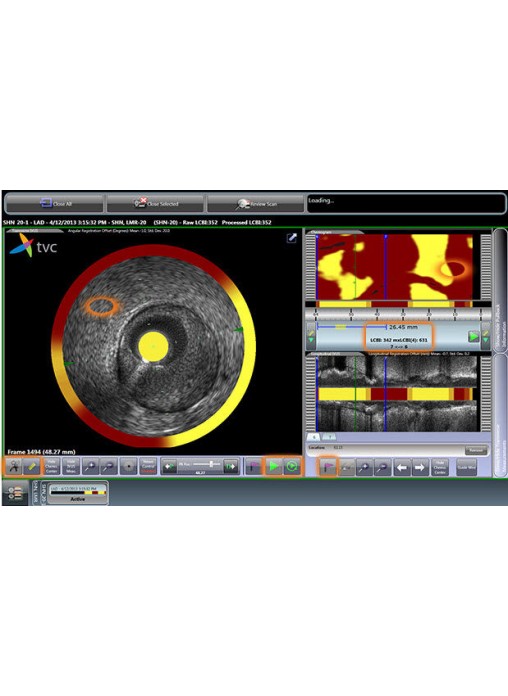This screenshot has width=508, height=696.
Task: Add bookmark flag in transverse toolbar
Action: (254, 467)
